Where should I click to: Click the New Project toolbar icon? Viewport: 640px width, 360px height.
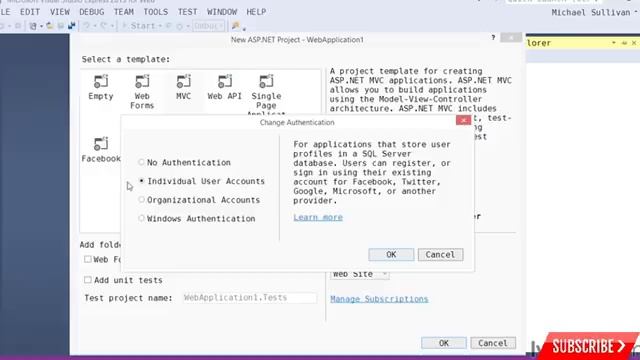point(33,26)
